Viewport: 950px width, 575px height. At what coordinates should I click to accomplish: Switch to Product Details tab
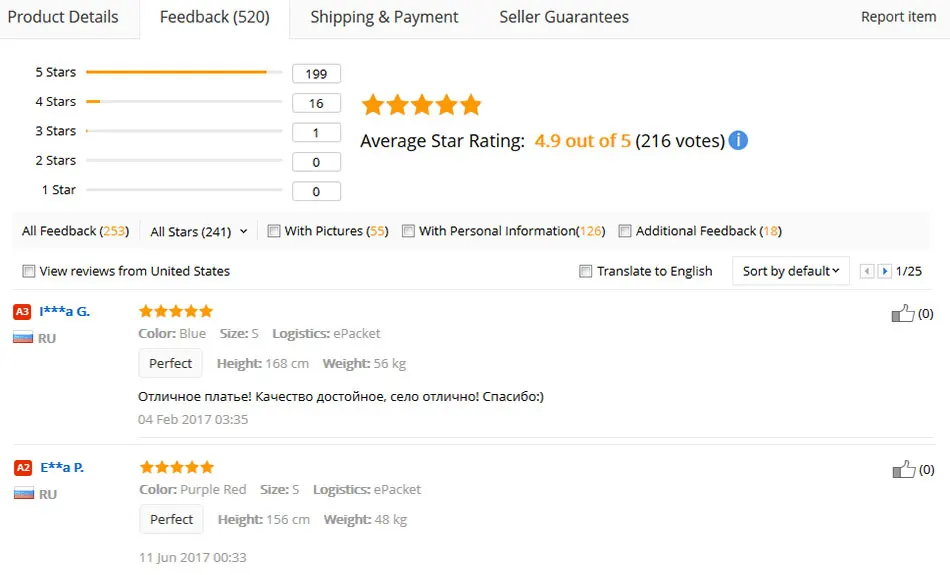pyautogui.click(x=63, y=17)
